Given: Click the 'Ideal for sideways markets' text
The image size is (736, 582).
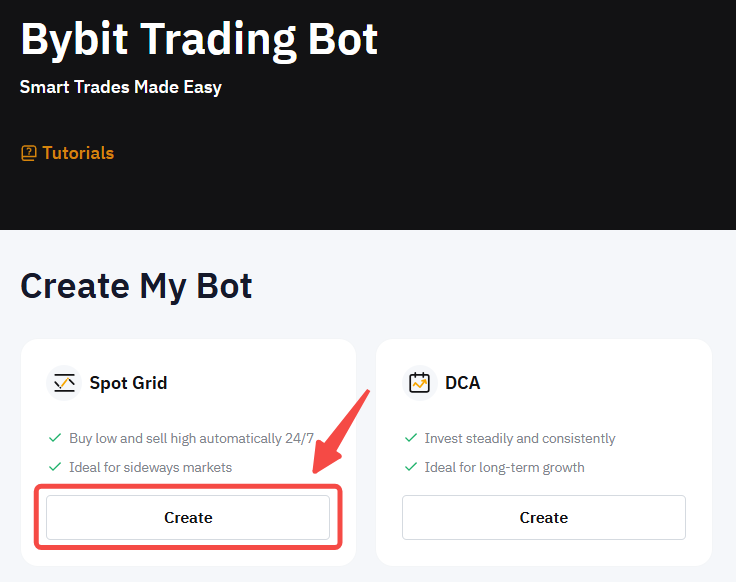Looking at the screenshot, I should (x=150, y=467).
